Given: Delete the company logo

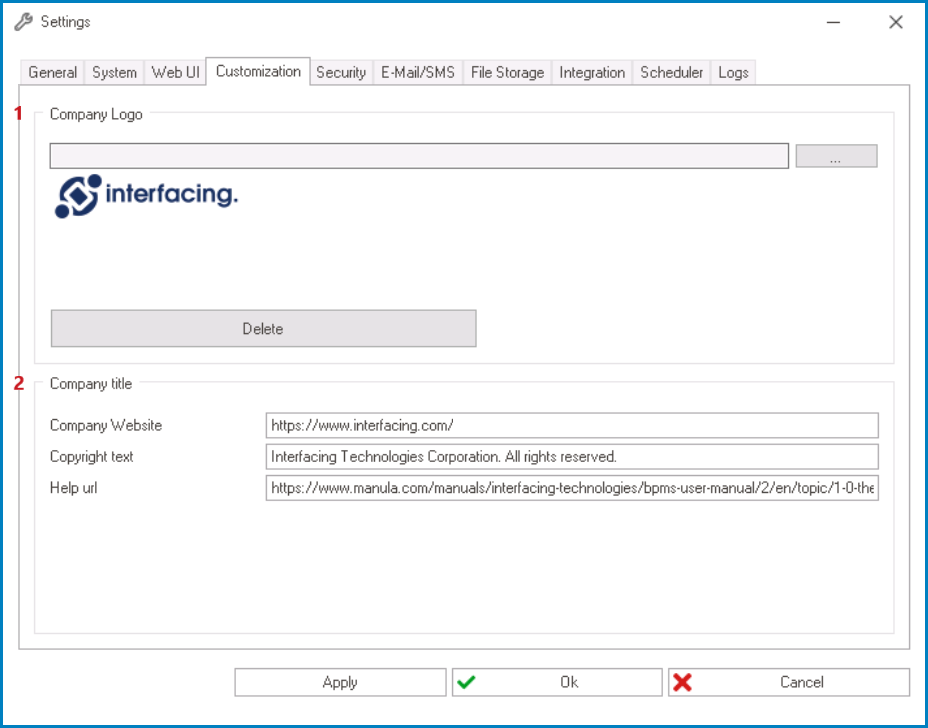Looking at the screenshot, I should coord(263,328).
